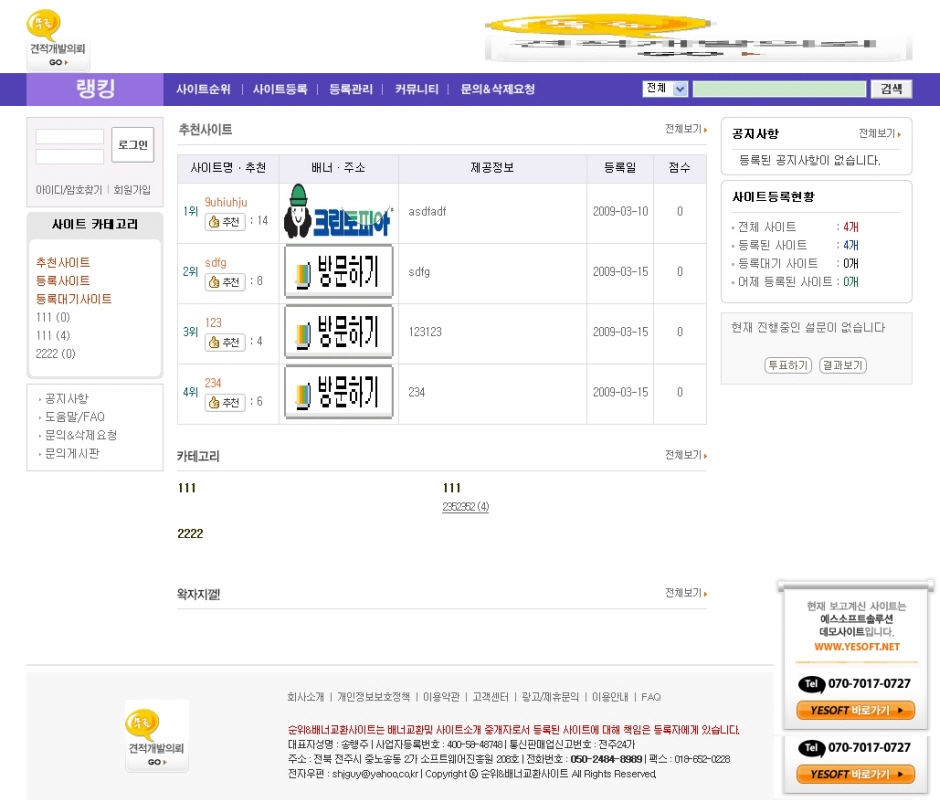Open the 사이트순위 menu item
The height and width of the screenshot is (800, 940).
203,89
